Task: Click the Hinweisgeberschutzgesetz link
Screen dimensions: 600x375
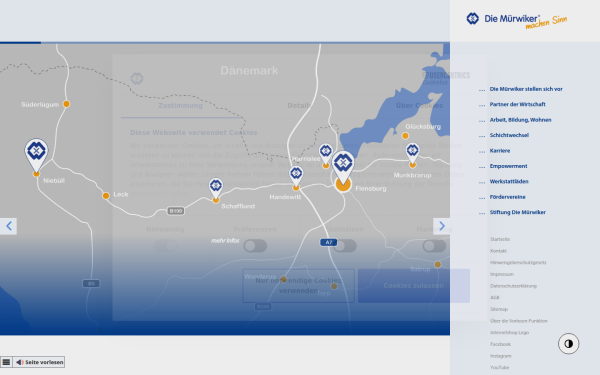Action: point(518,262)
